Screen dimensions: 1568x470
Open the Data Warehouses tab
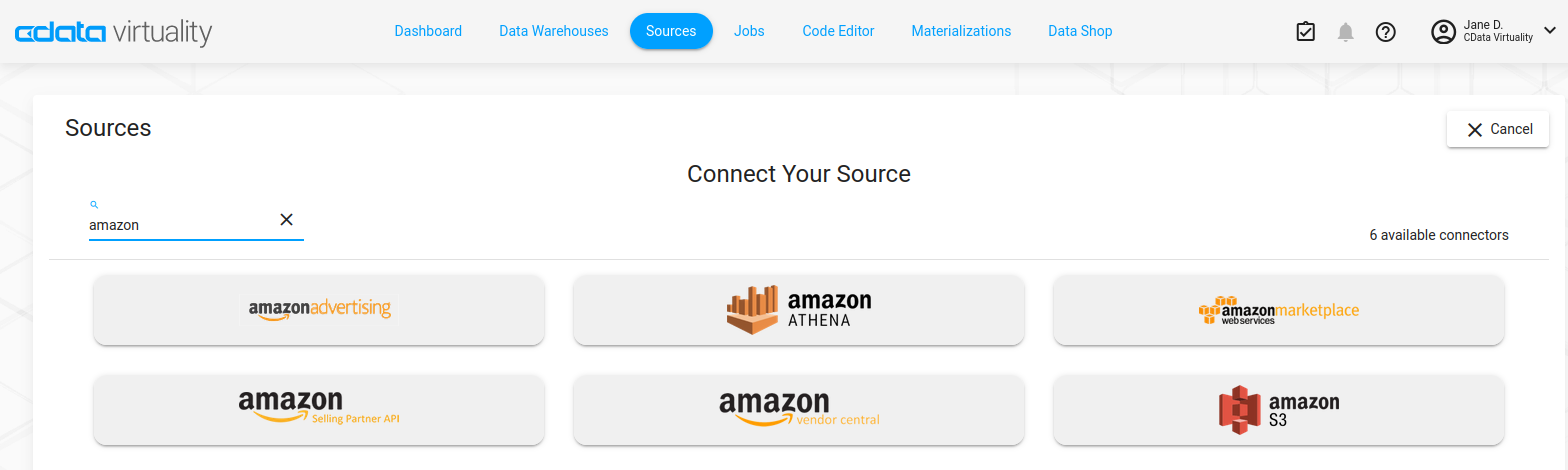point(554,31)
